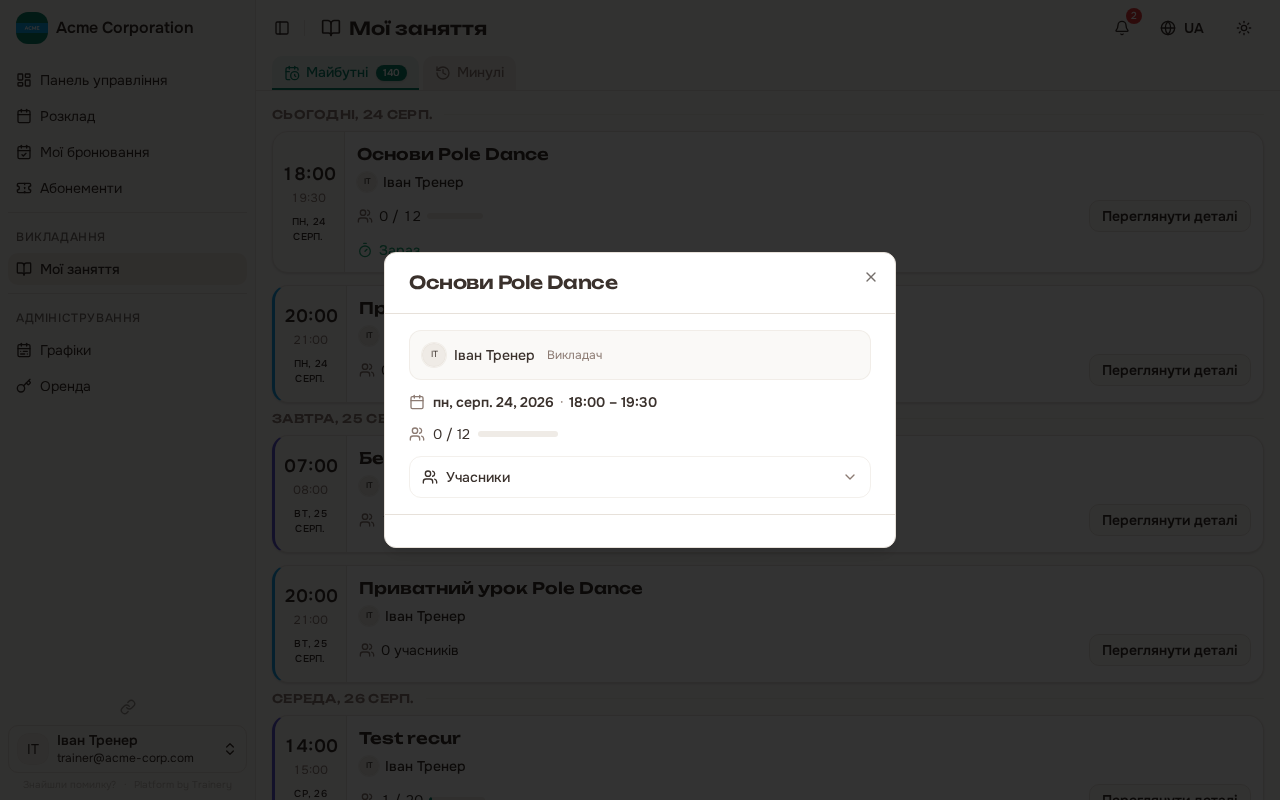The width and height of the screenshot is (1280, 800).
Task: Click the Мої заняття book icon in sidebar
Action: point(24,269)
